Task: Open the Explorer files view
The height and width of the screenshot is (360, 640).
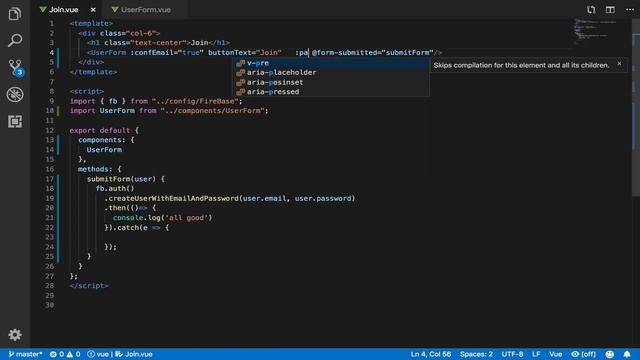Action: pos(15,14)
